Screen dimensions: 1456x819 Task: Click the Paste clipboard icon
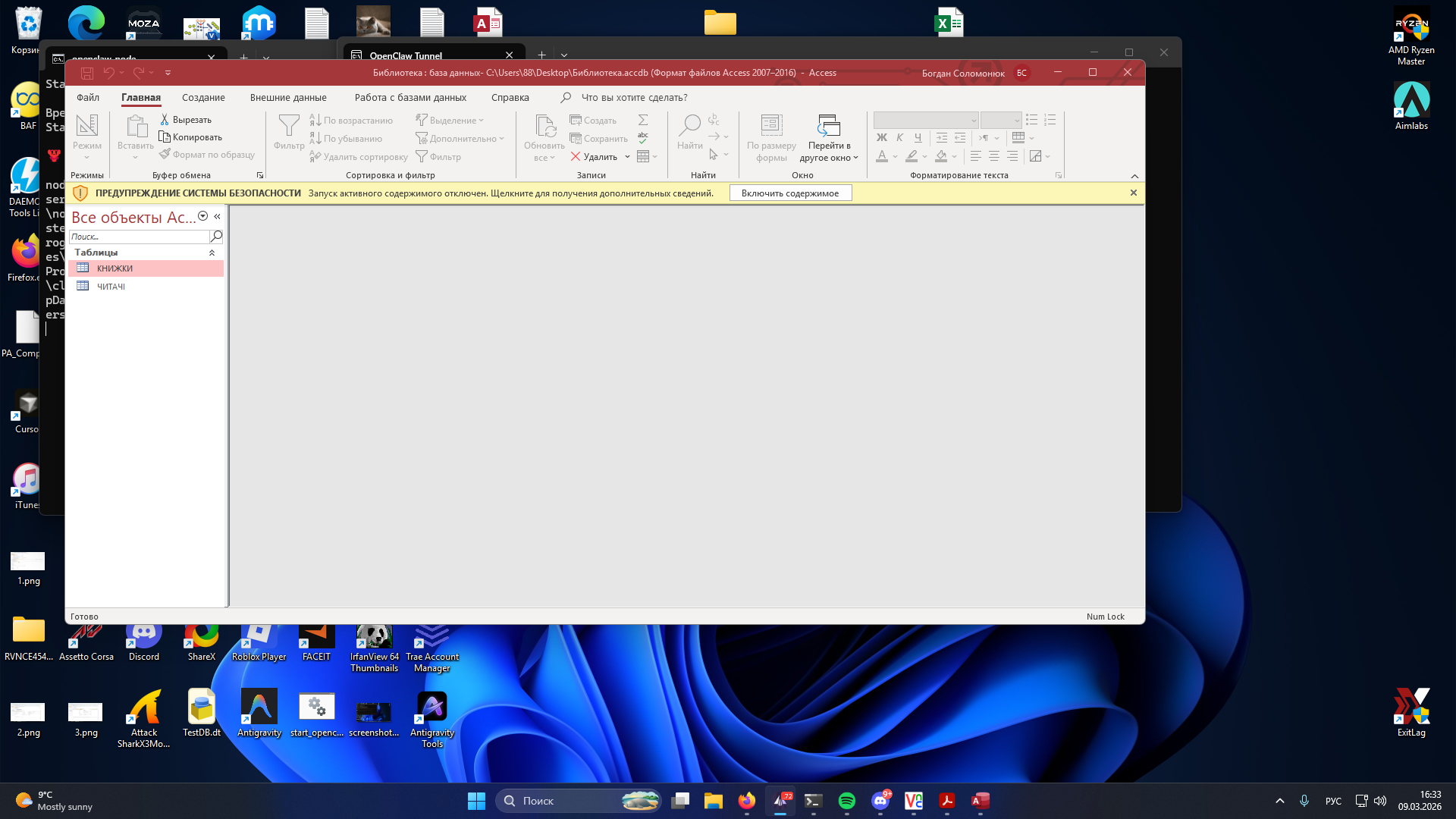[x=136, y=125]
